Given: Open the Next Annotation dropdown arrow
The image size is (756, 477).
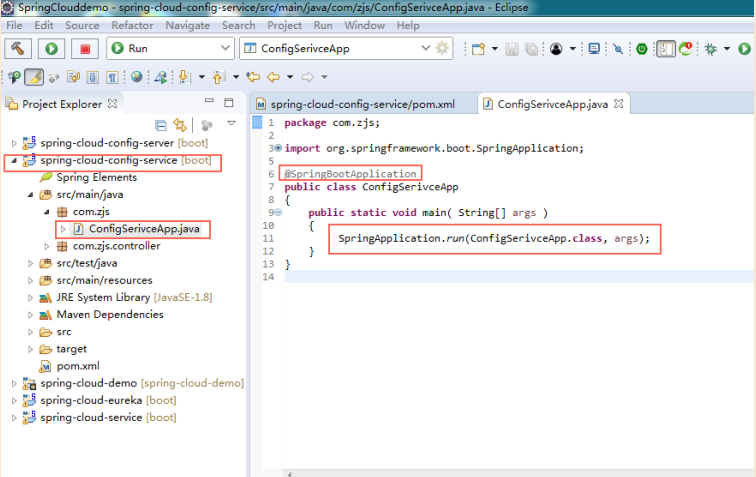Looking at the screenshot, I should tap(202, 77).
